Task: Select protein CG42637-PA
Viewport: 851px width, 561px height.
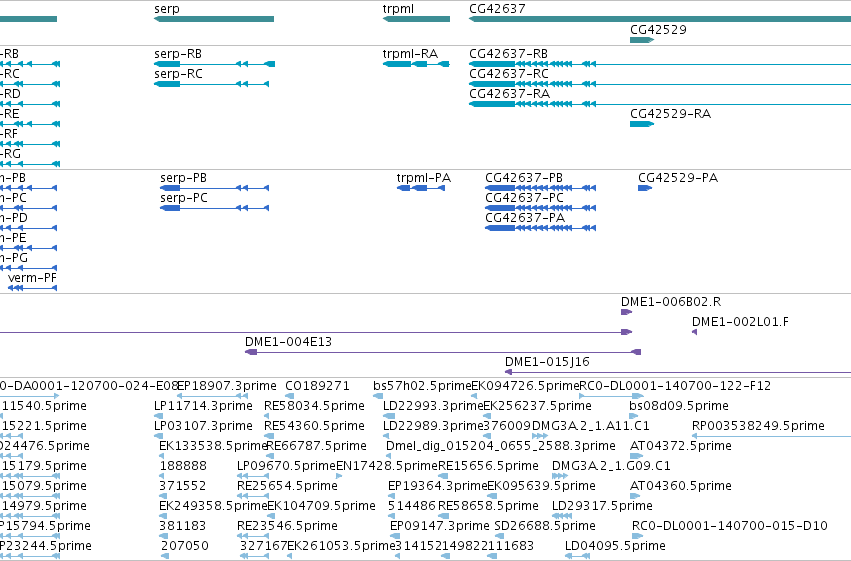Action: 541,228
